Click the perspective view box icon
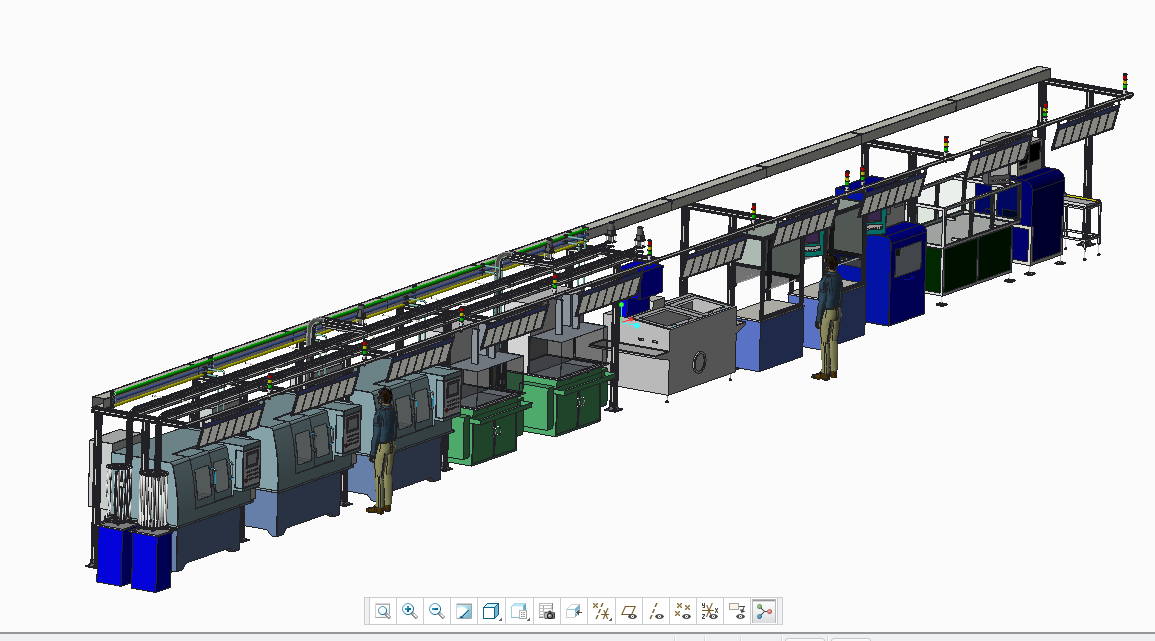This screenshot has width=1155, height=641. 574,611
